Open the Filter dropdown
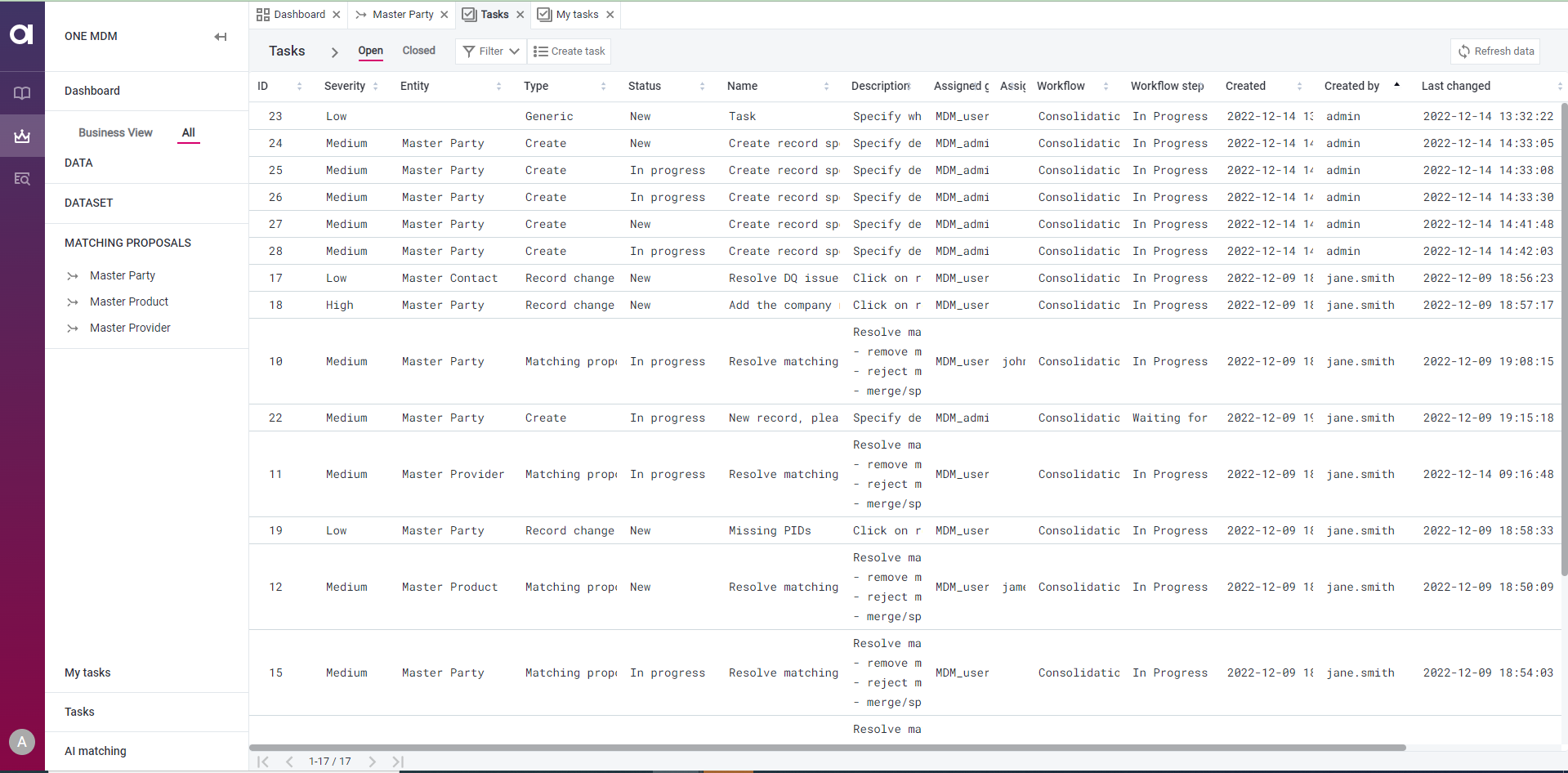The width and height of the screenshot is (1568, 773). (x=490, y=51)
